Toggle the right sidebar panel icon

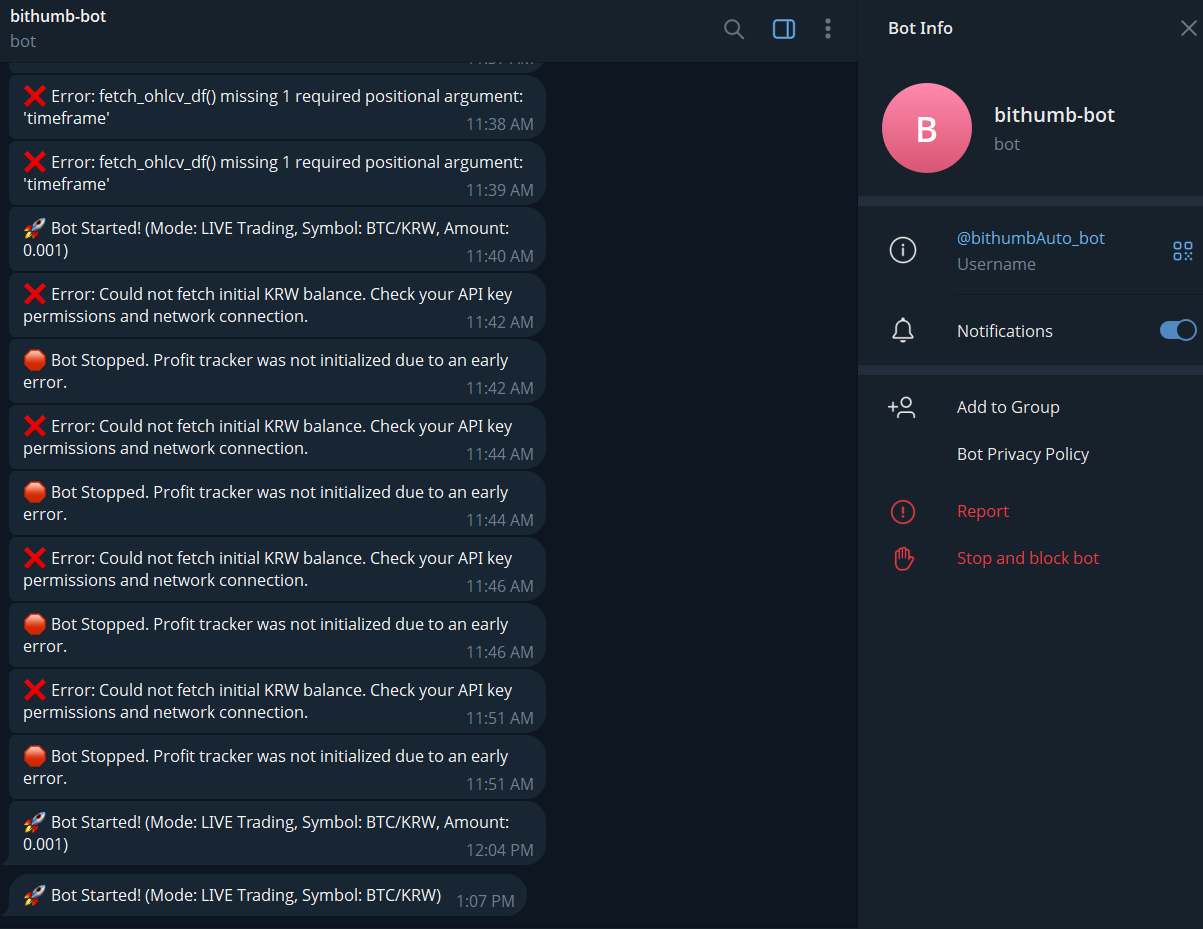click(784, 29)
